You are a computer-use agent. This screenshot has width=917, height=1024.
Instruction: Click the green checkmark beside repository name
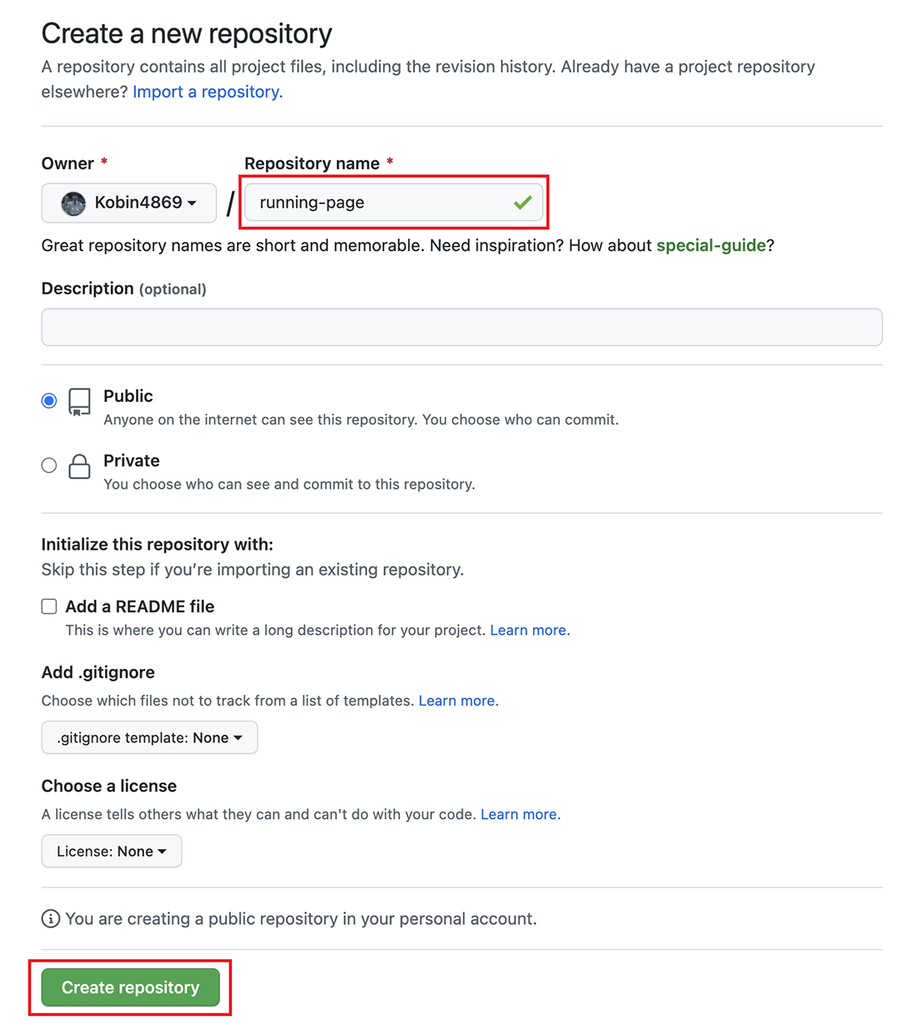click(521, 202)
